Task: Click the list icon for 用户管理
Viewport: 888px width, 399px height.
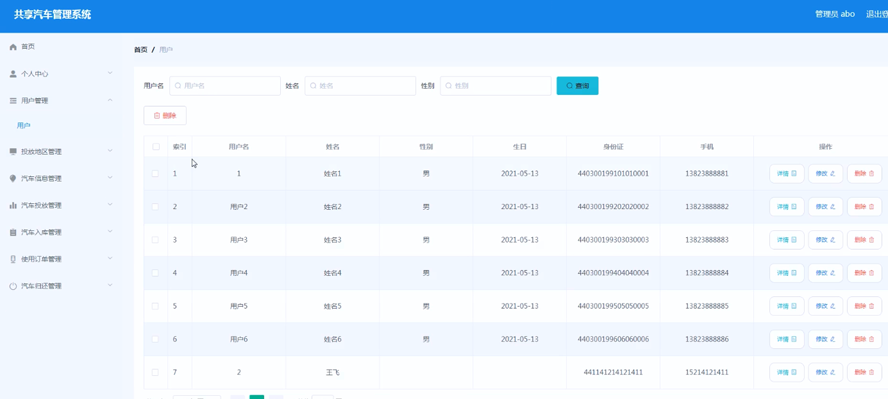Action: tap(13, 101)
